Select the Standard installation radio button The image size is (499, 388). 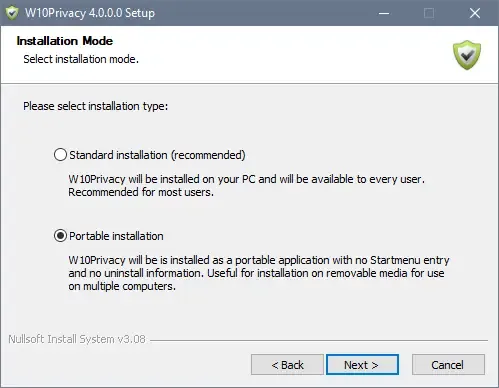pyautogui.click(x=60, y=155)
